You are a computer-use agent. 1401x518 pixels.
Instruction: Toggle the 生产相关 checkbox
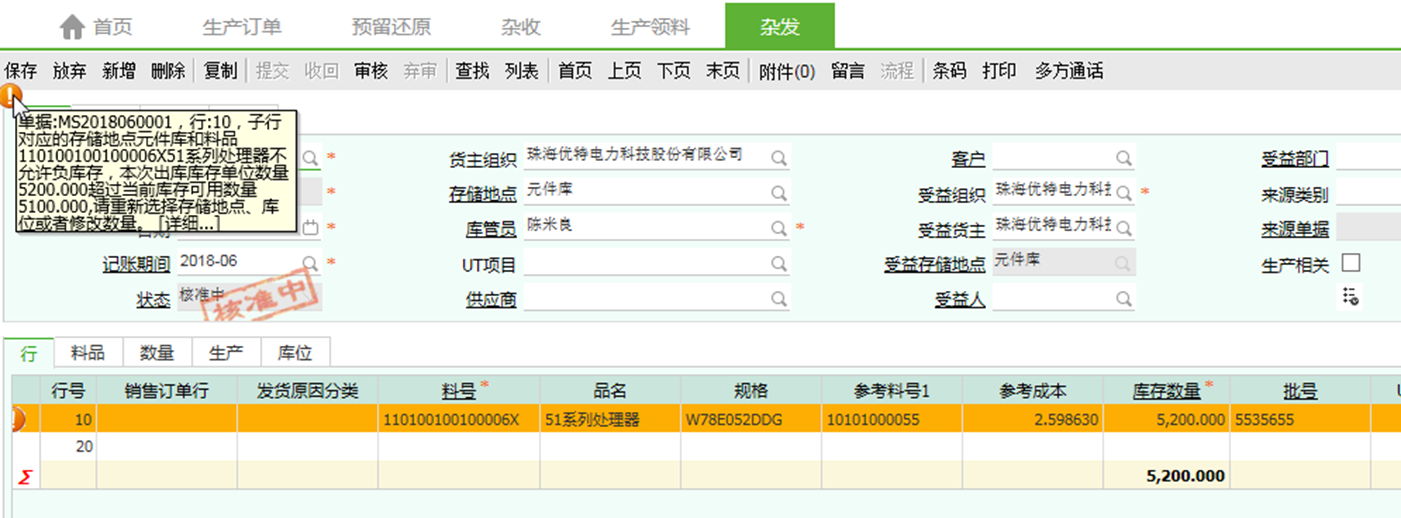coord(1351,263)
